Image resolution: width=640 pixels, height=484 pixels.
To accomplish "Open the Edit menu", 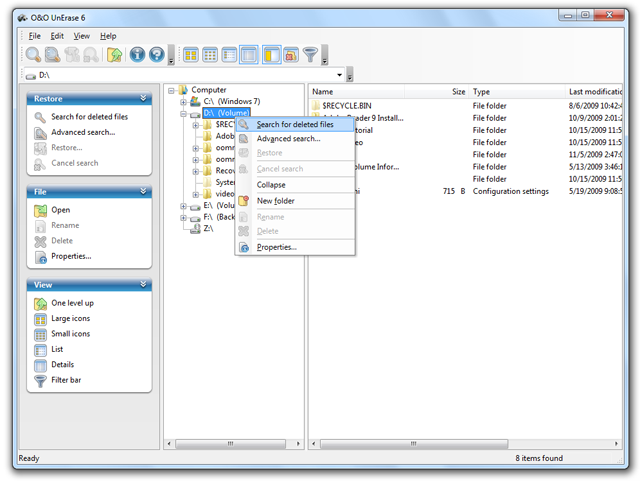I will point(57,36).
